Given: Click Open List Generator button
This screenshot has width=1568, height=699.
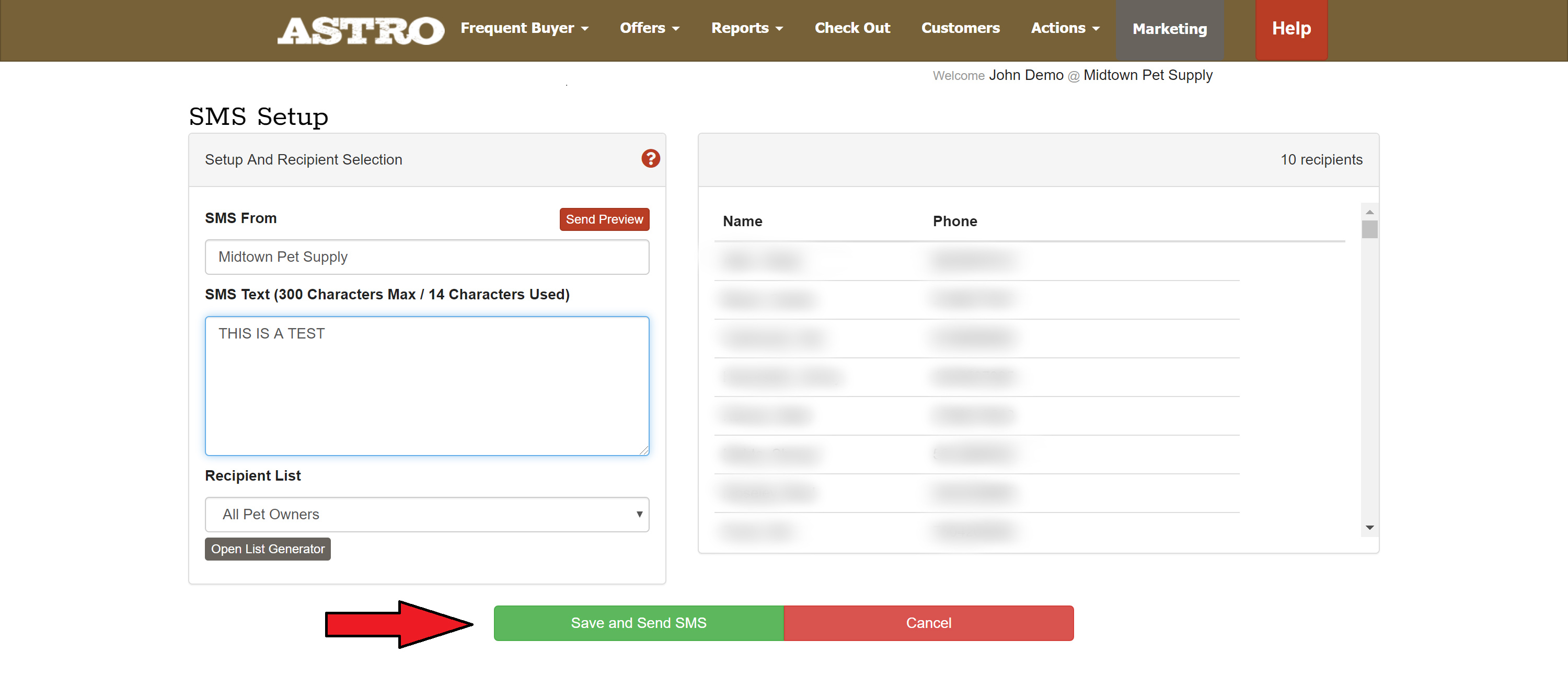Looking at the screenshot, I should coord(267,549).
